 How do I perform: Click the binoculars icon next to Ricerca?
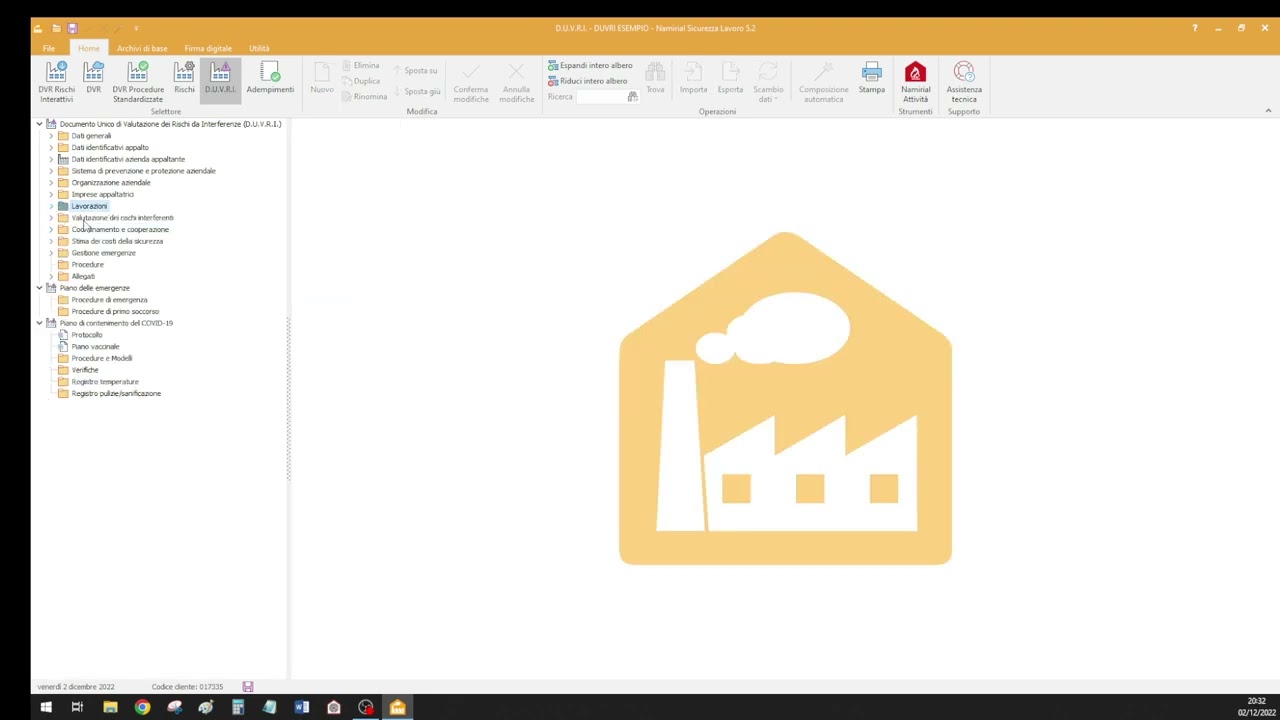click(x=632, y=97)
